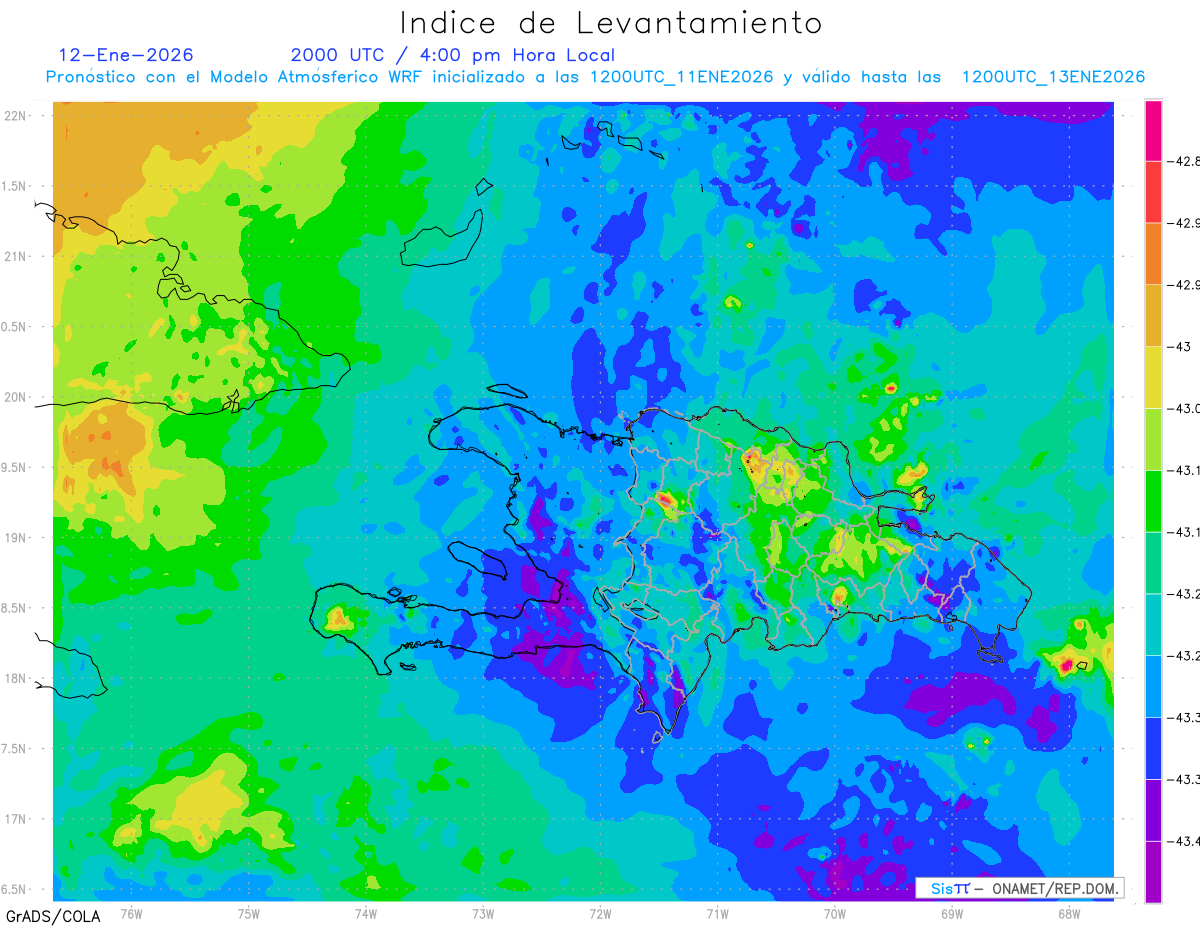1200x927 pixels.
Task: Click the title 'Indice de Levantamiento'
Action: click(x=611, y=22)
